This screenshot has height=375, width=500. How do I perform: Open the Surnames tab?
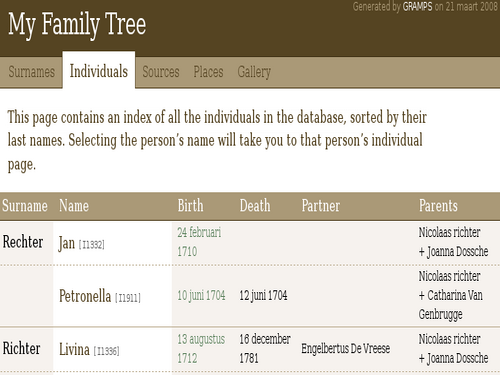pos(32,72)
